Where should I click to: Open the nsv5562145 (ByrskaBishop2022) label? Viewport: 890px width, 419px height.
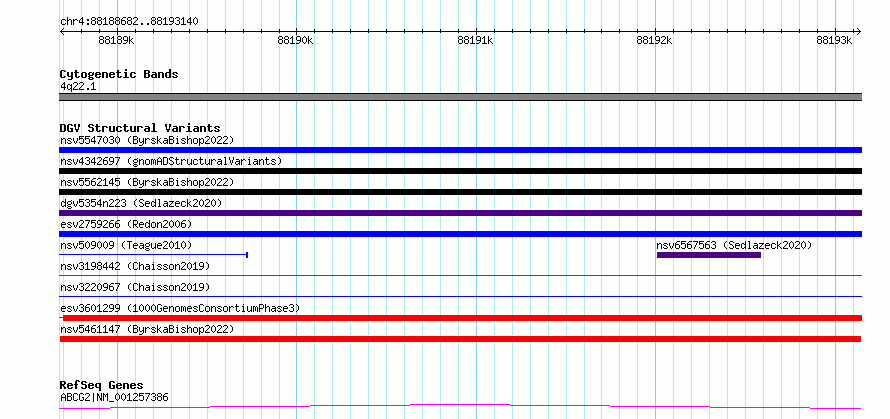point(147,182)
